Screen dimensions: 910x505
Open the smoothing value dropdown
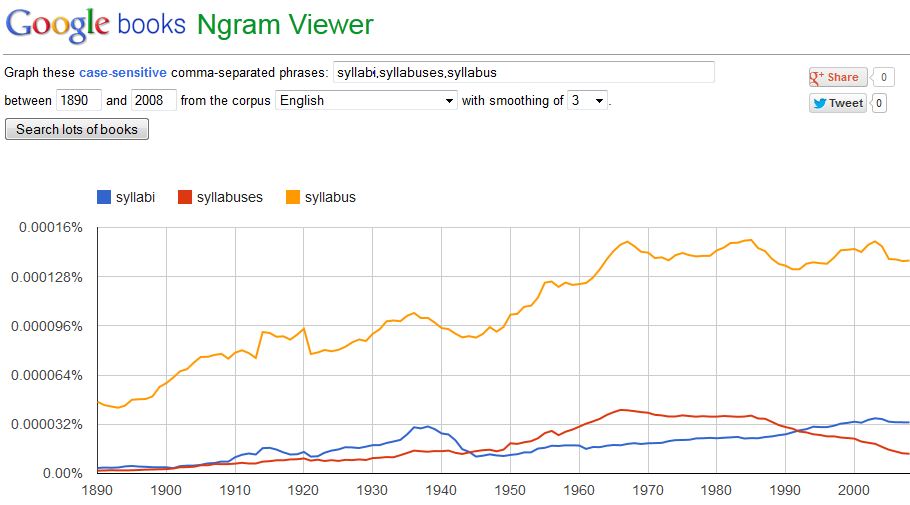587,100
